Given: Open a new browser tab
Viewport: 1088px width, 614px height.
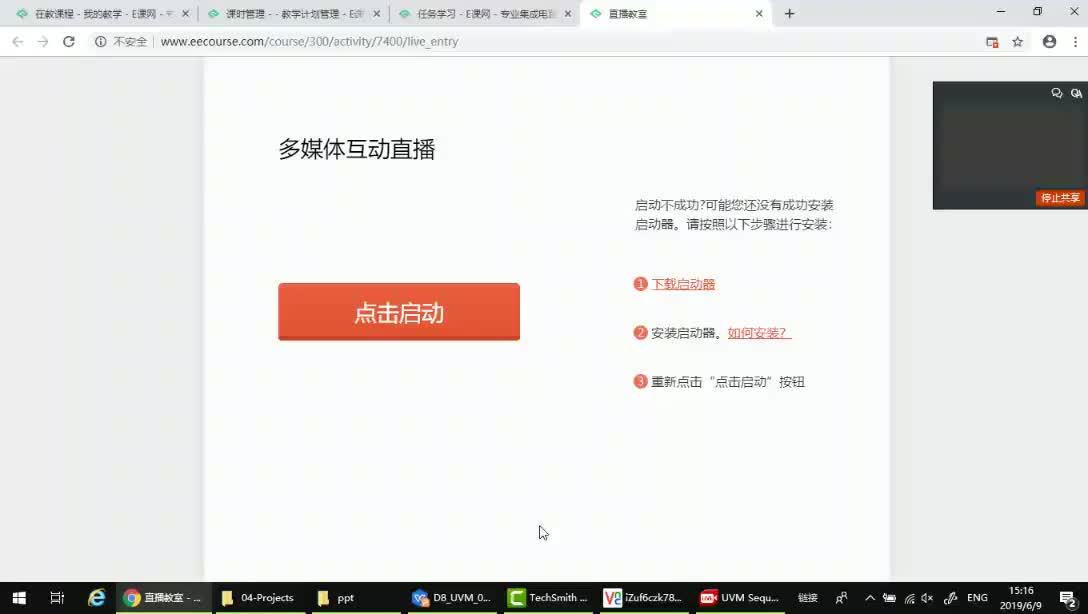Looking at the screenshot, I should coord(789,14).
